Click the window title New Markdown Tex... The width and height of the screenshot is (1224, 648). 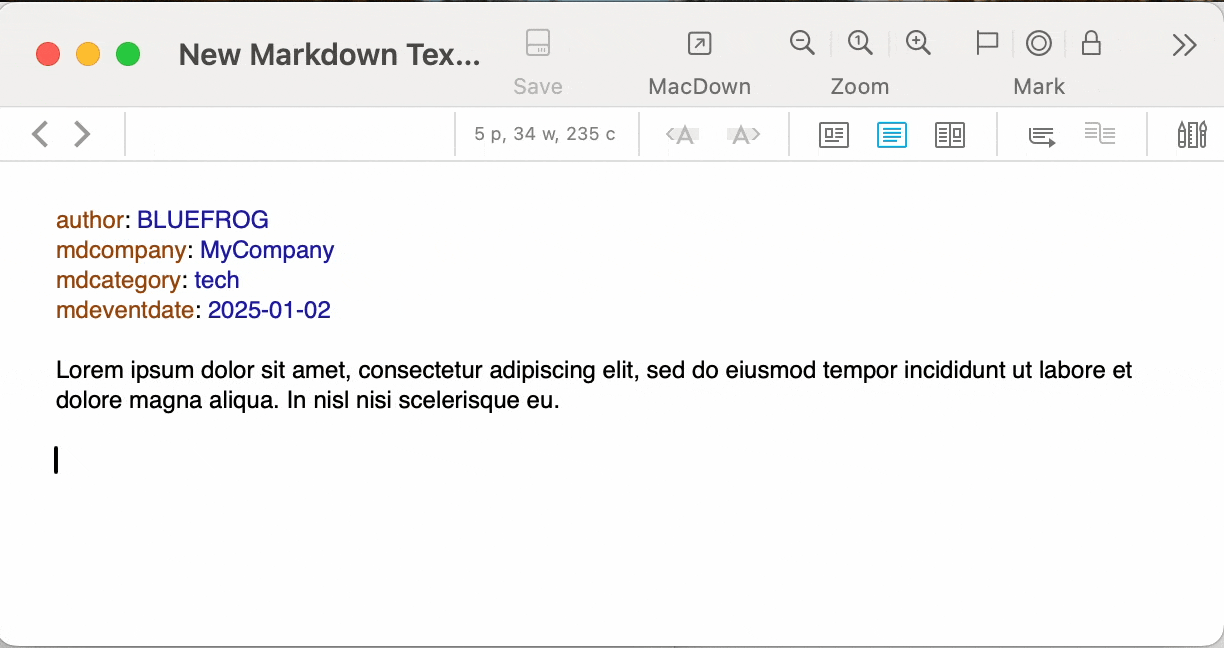click(329, 55)
